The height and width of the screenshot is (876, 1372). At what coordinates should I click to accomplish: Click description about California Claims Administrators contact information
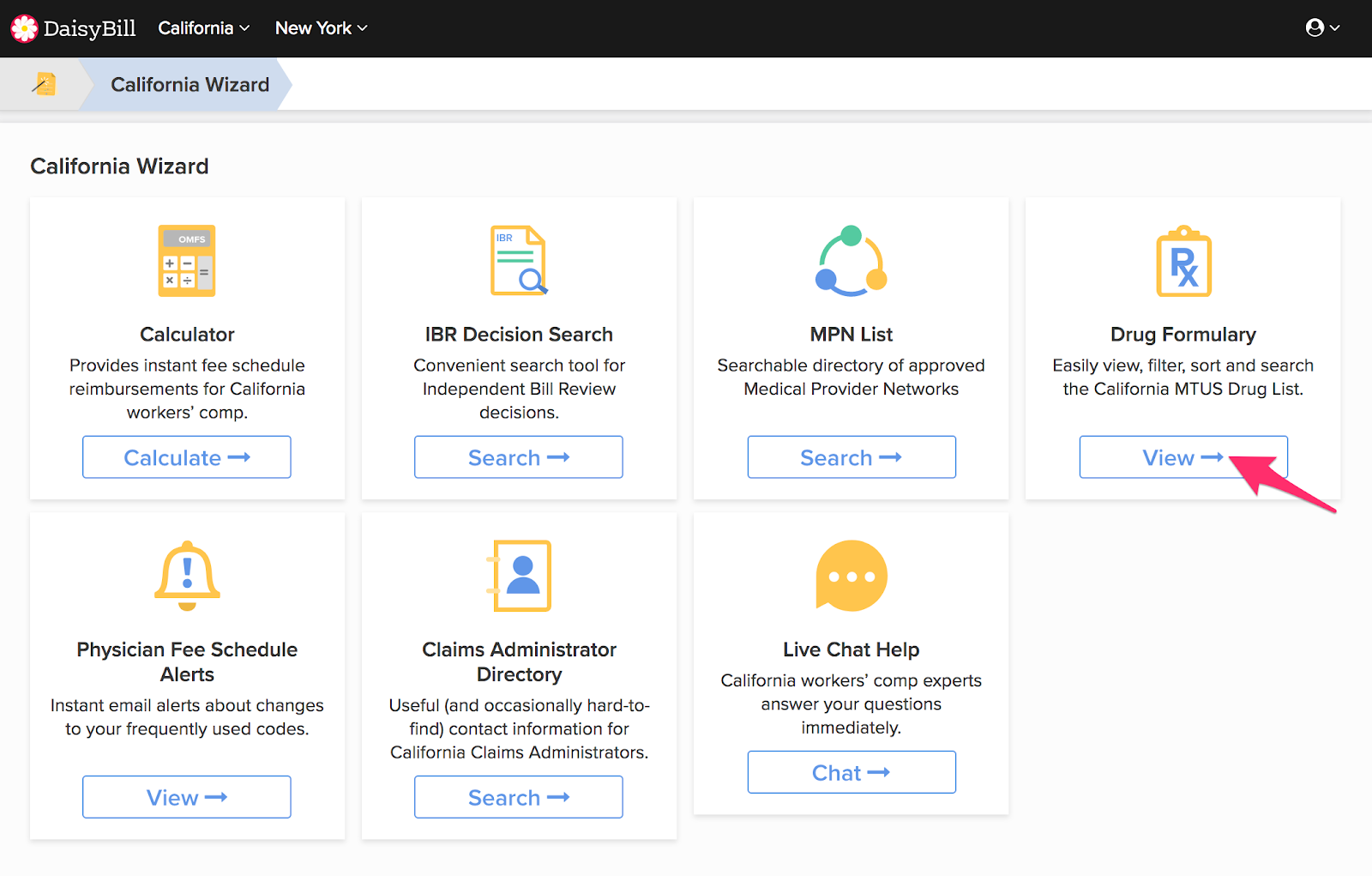(x=519, y=728)
